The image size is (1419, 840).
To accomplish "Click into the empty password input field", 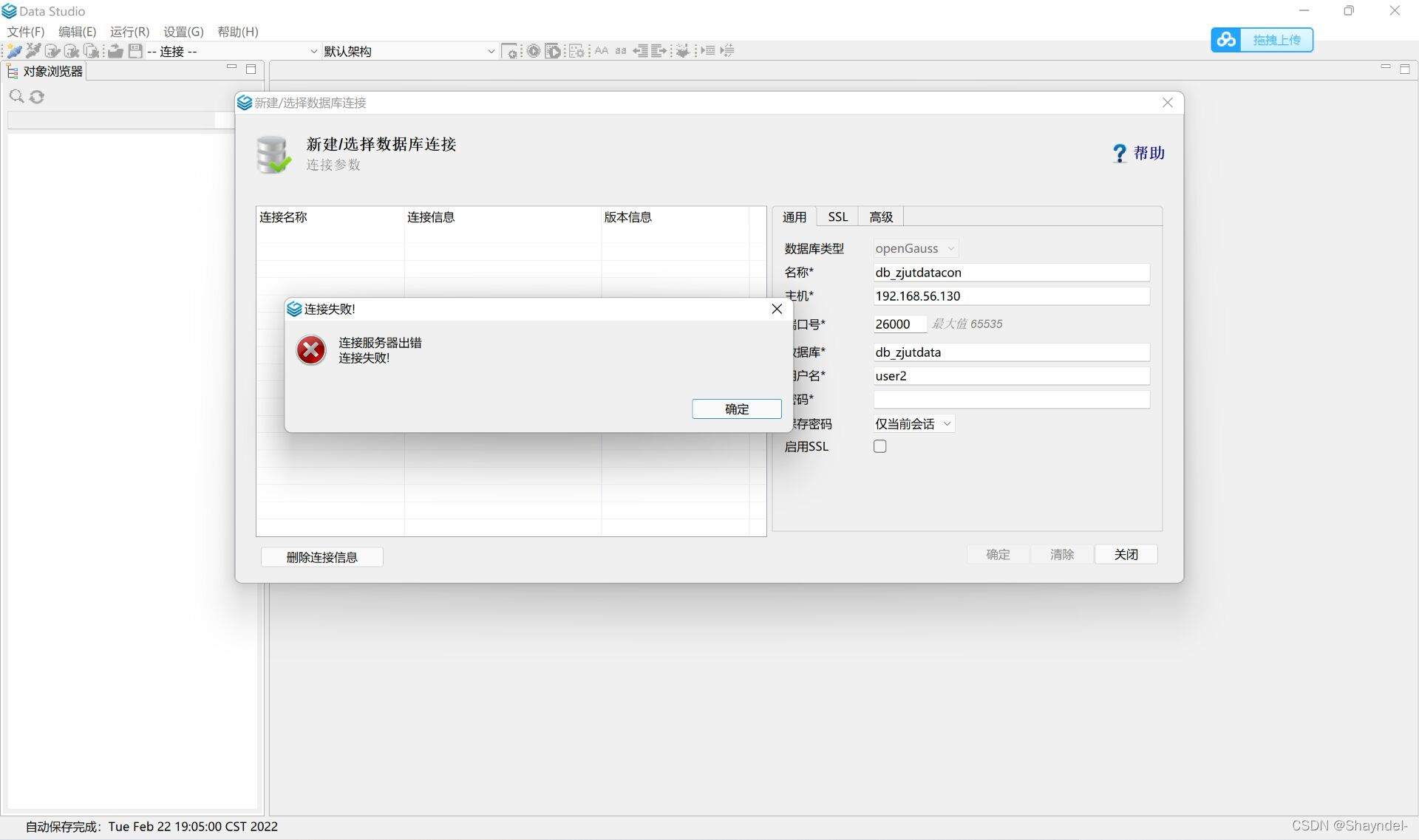I will point(1011,400).
